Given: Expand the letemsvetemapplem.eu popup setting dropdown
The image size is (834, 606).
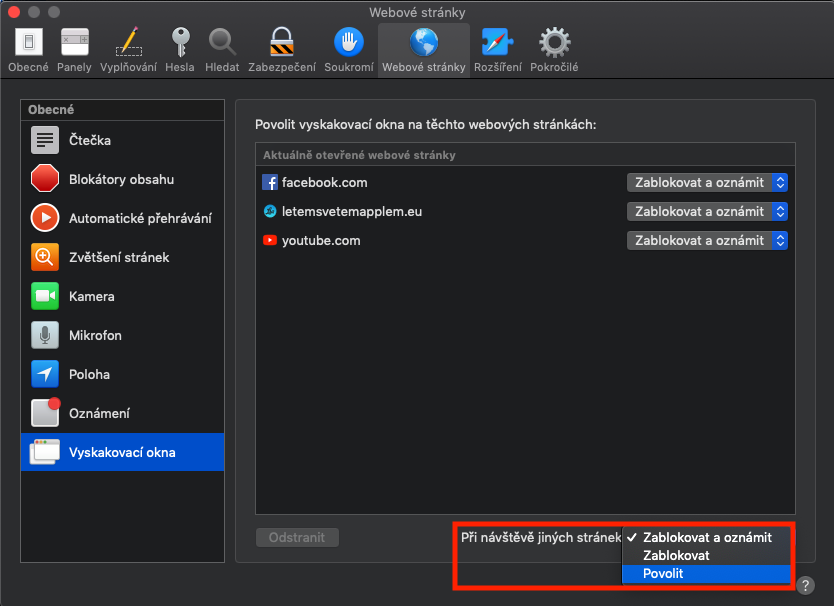Looking at the screenshot, I should [707, 212].
